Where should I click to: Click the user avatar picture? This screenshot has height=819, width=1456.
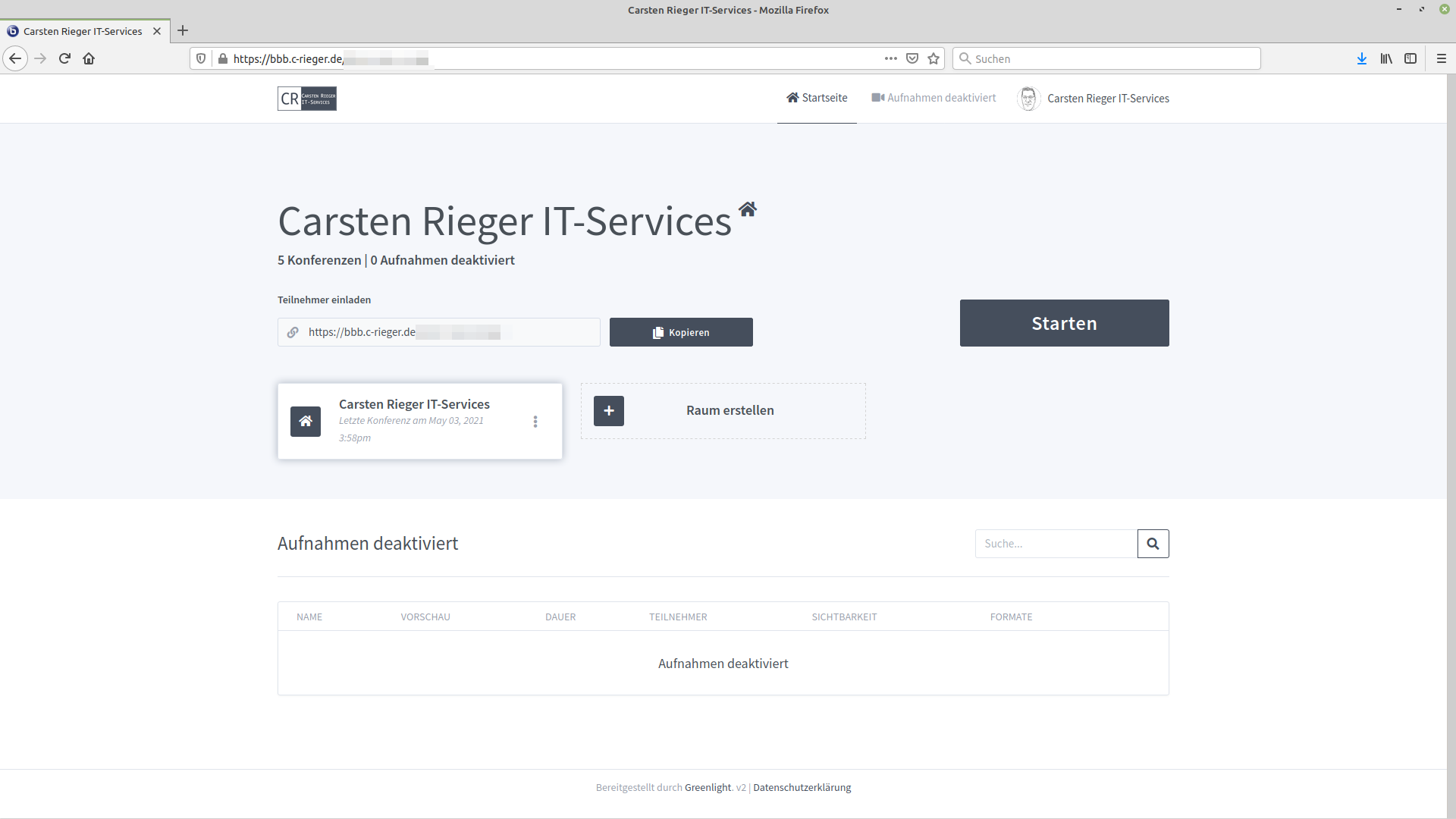[x=1028, y=99]
